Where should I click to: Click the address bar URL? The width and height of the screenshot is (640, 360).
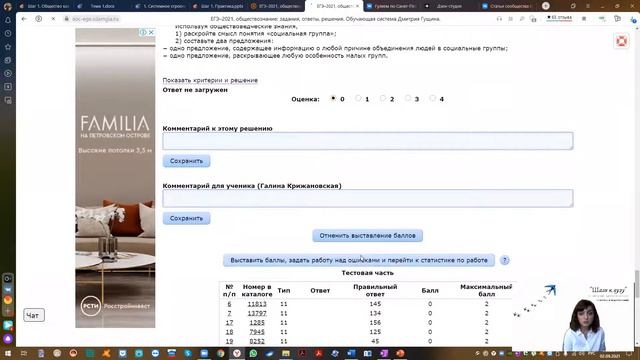click(x=96, y=19)
